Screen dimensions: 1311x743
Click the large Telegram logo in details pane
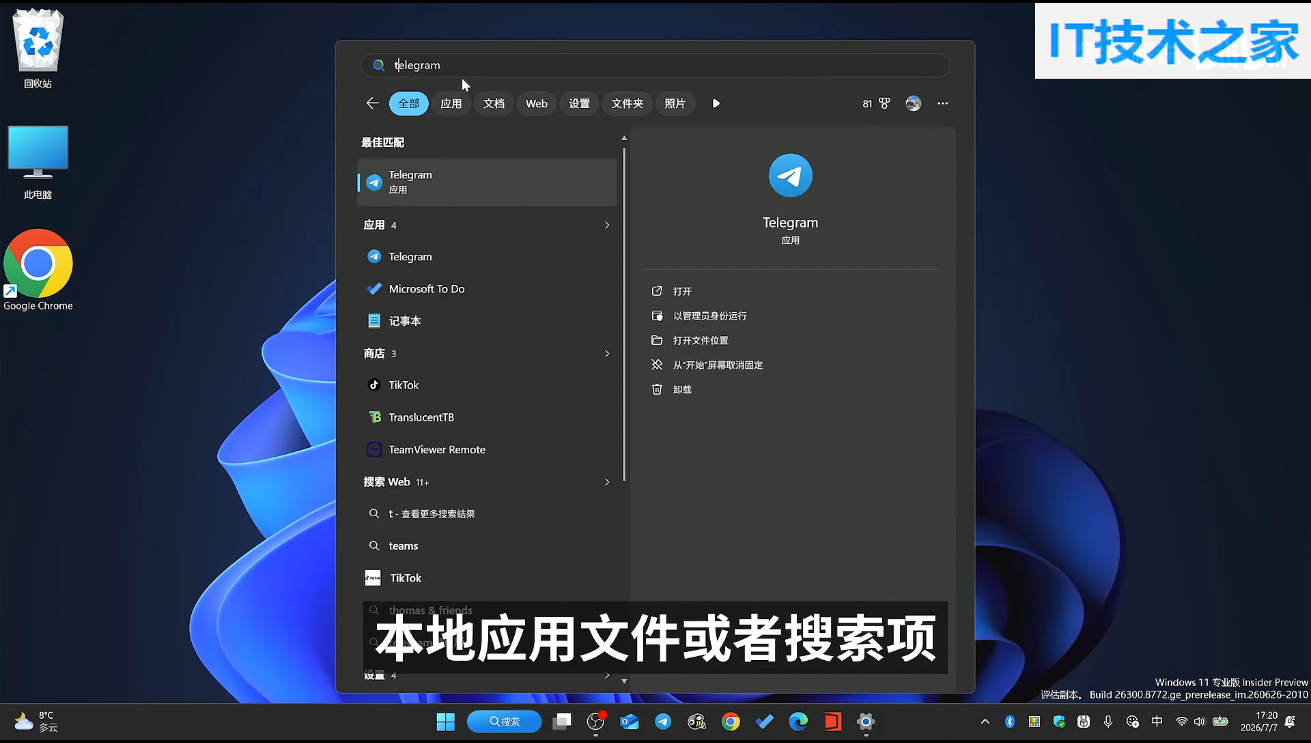tap(790, 176)
